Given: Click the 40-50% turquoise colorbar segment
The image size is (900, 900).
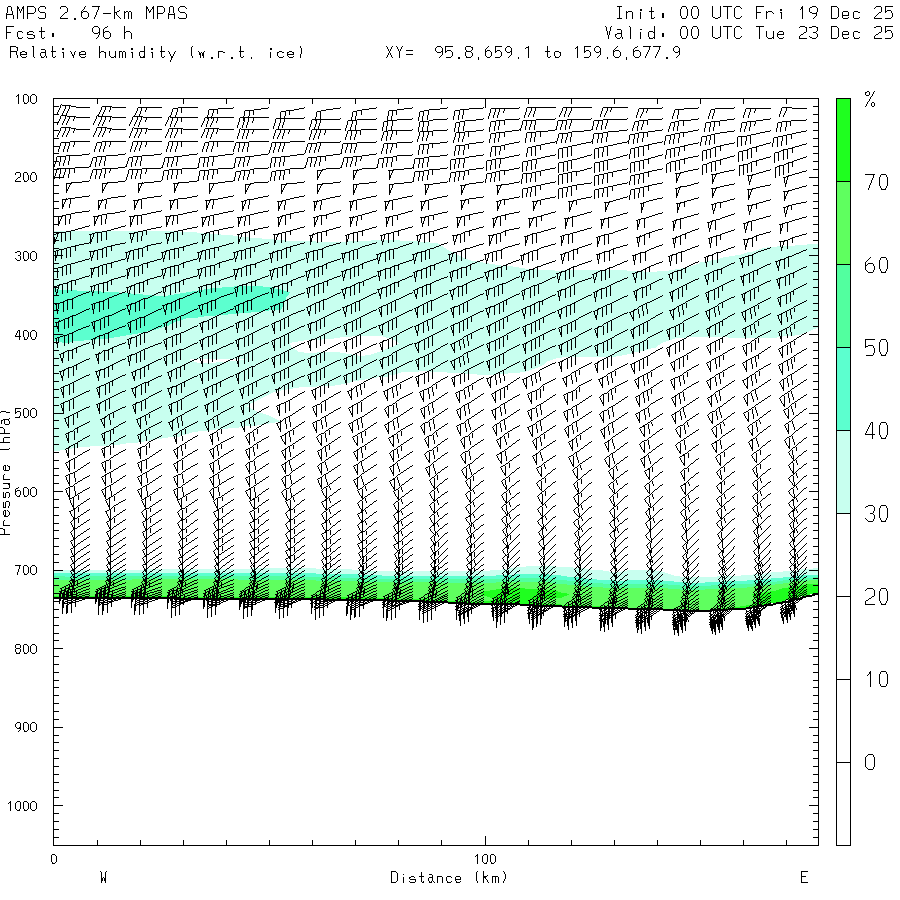Looking at the screenshot, I should click(x=843, y=389).
